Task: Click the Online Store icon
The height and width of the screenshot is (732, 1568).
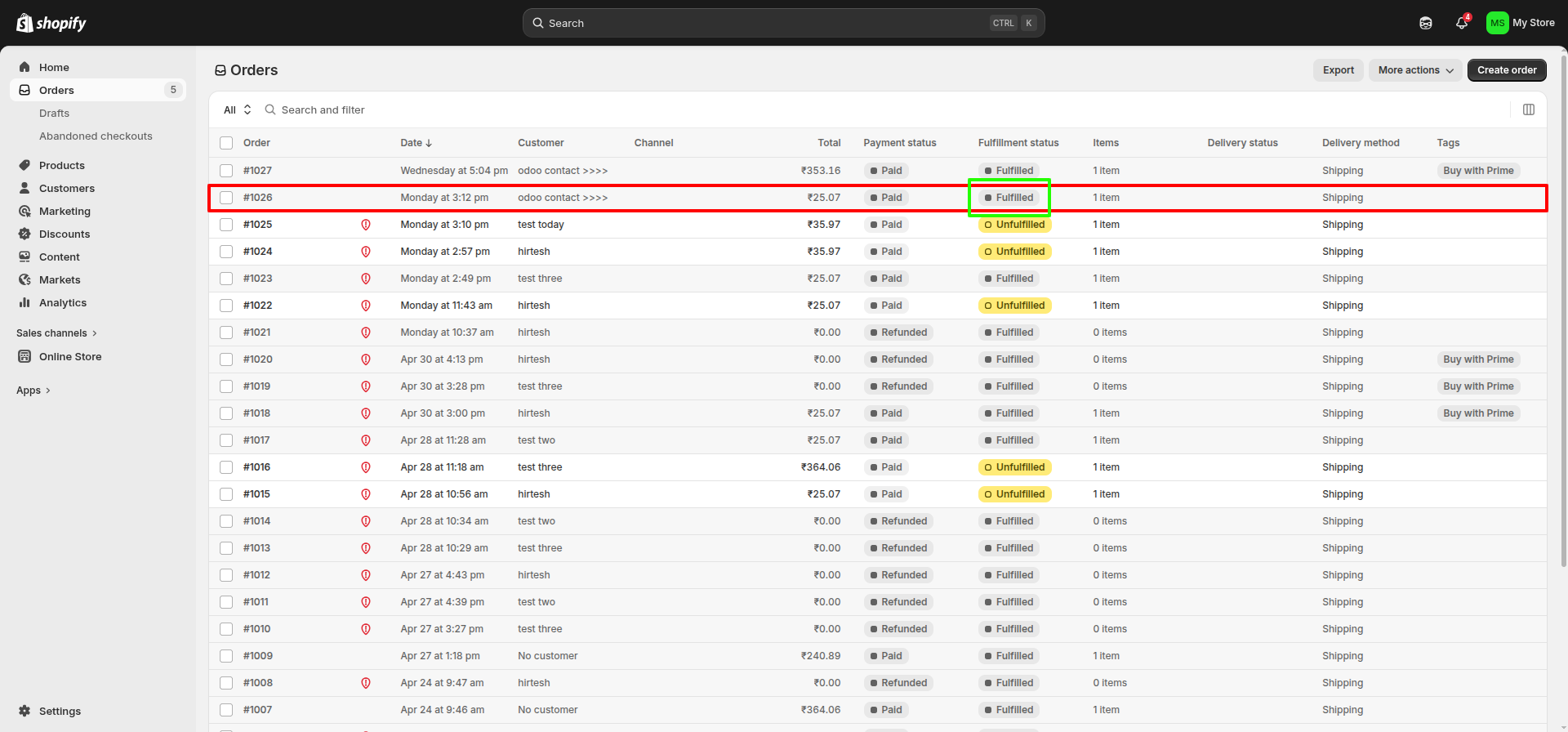Action: [24, 356]
